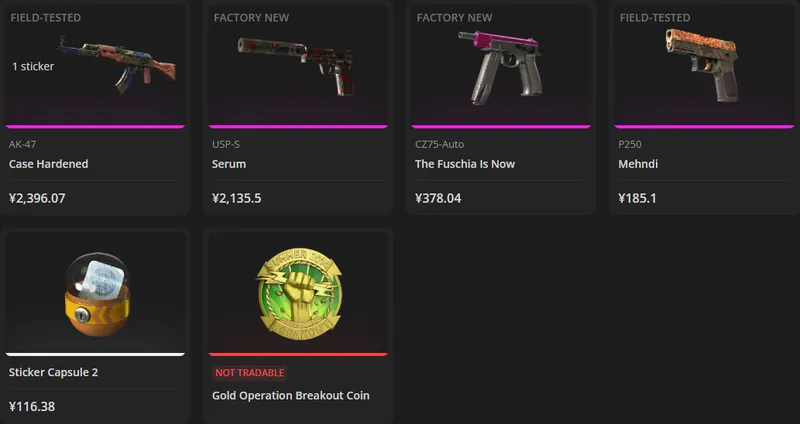Screen dimensions: 800x424
Task: Select the Sticker Capsule 2 label
Action: point(53,372)
